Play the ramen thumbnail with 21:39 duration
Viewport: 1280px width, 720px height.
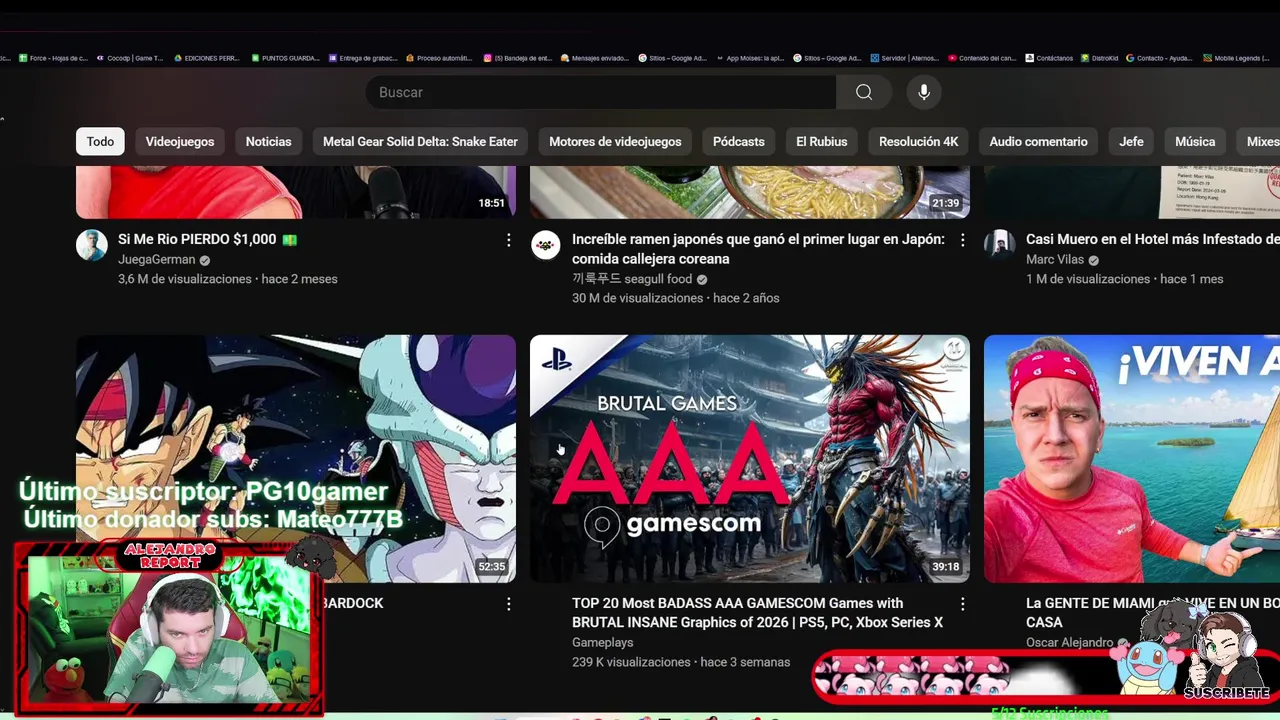[750, 192]
